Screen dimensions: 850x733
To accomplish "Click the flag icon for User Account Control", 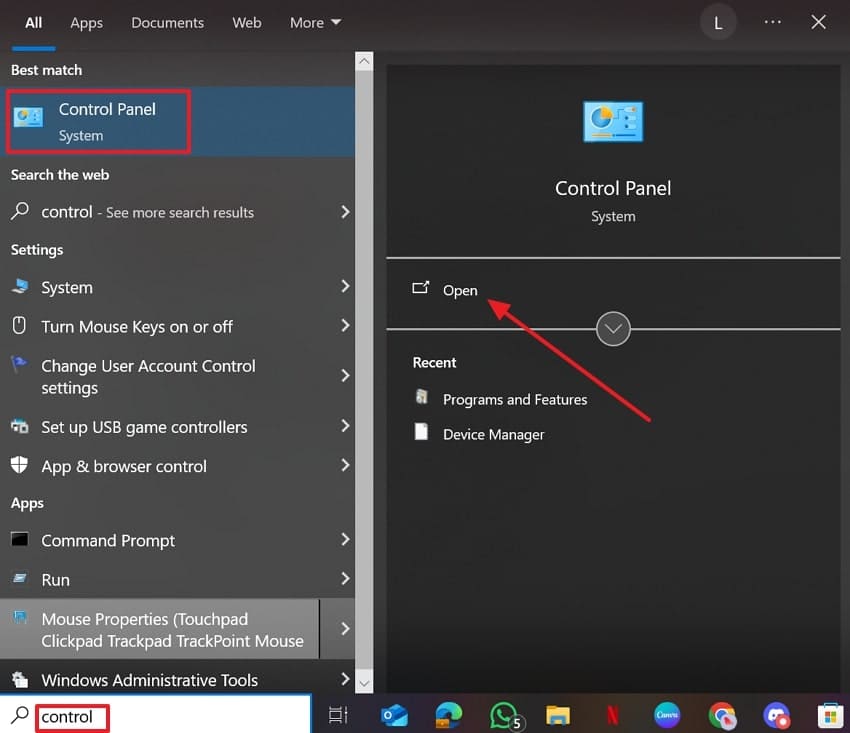I will (19, 364).
